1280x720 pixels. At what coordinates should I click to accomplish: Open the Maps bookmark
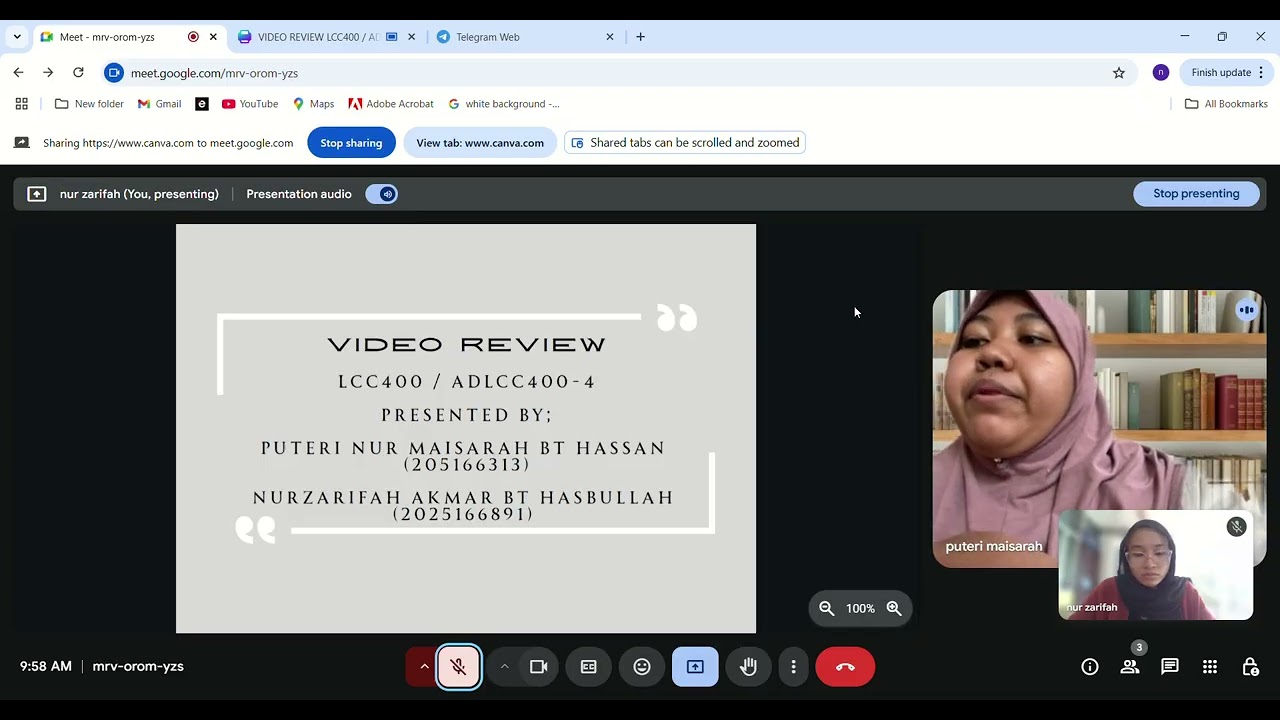click(x=313, y=104)
